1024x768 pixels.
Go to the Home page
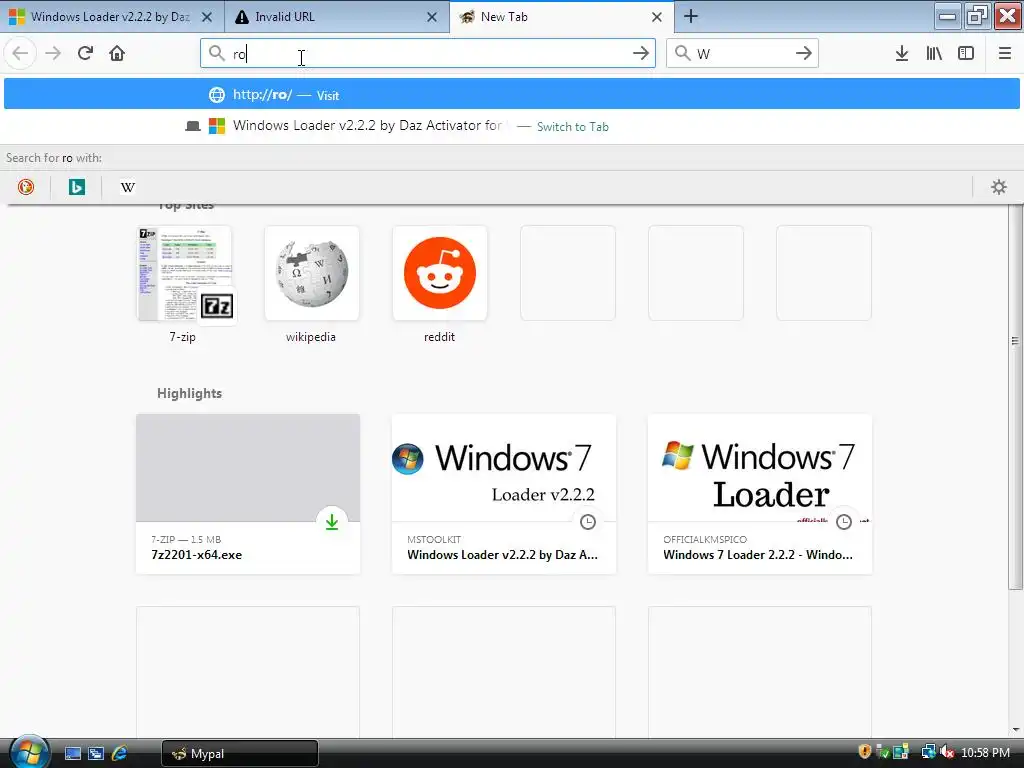pos(117,53)
